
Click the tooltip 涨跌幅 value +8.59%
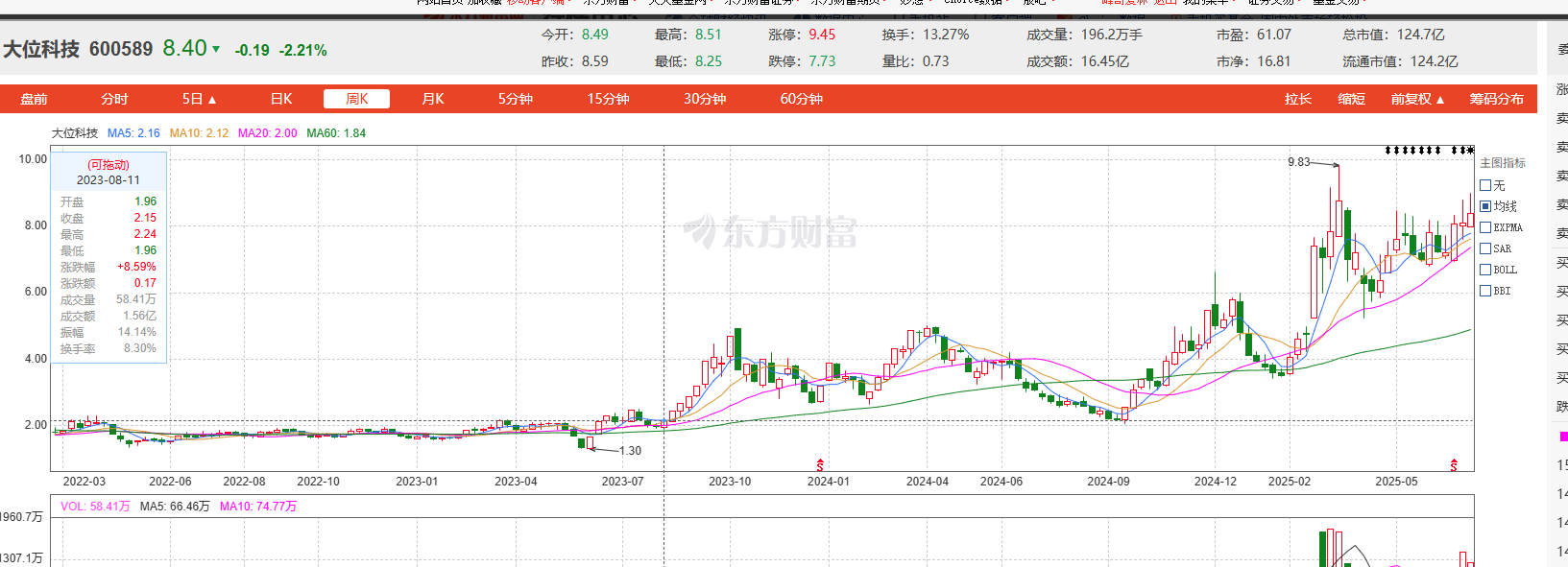[136, 267]
